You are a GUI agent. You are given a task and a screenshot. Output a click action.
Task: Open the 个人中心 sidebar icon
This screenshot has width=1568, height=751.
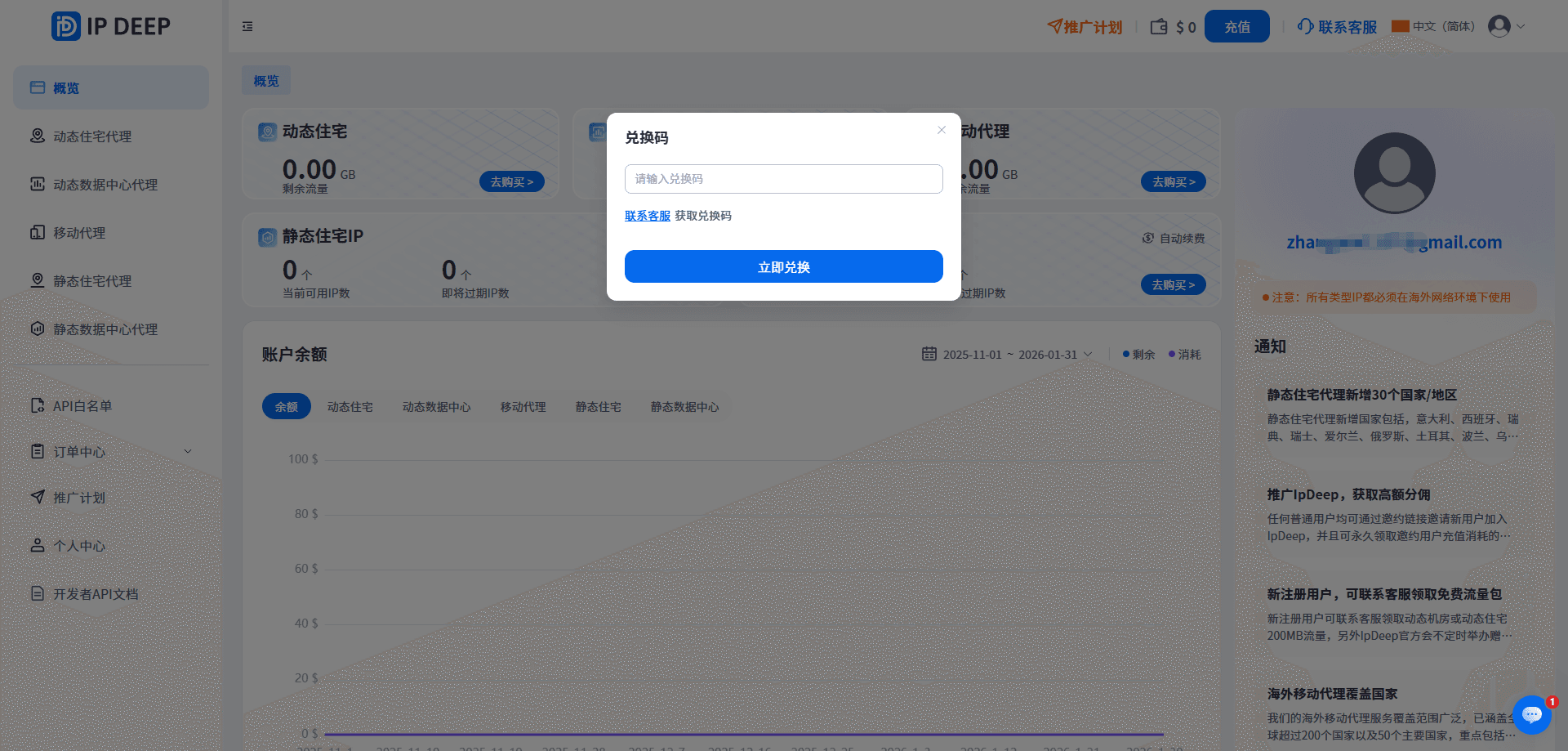(37, 545)
